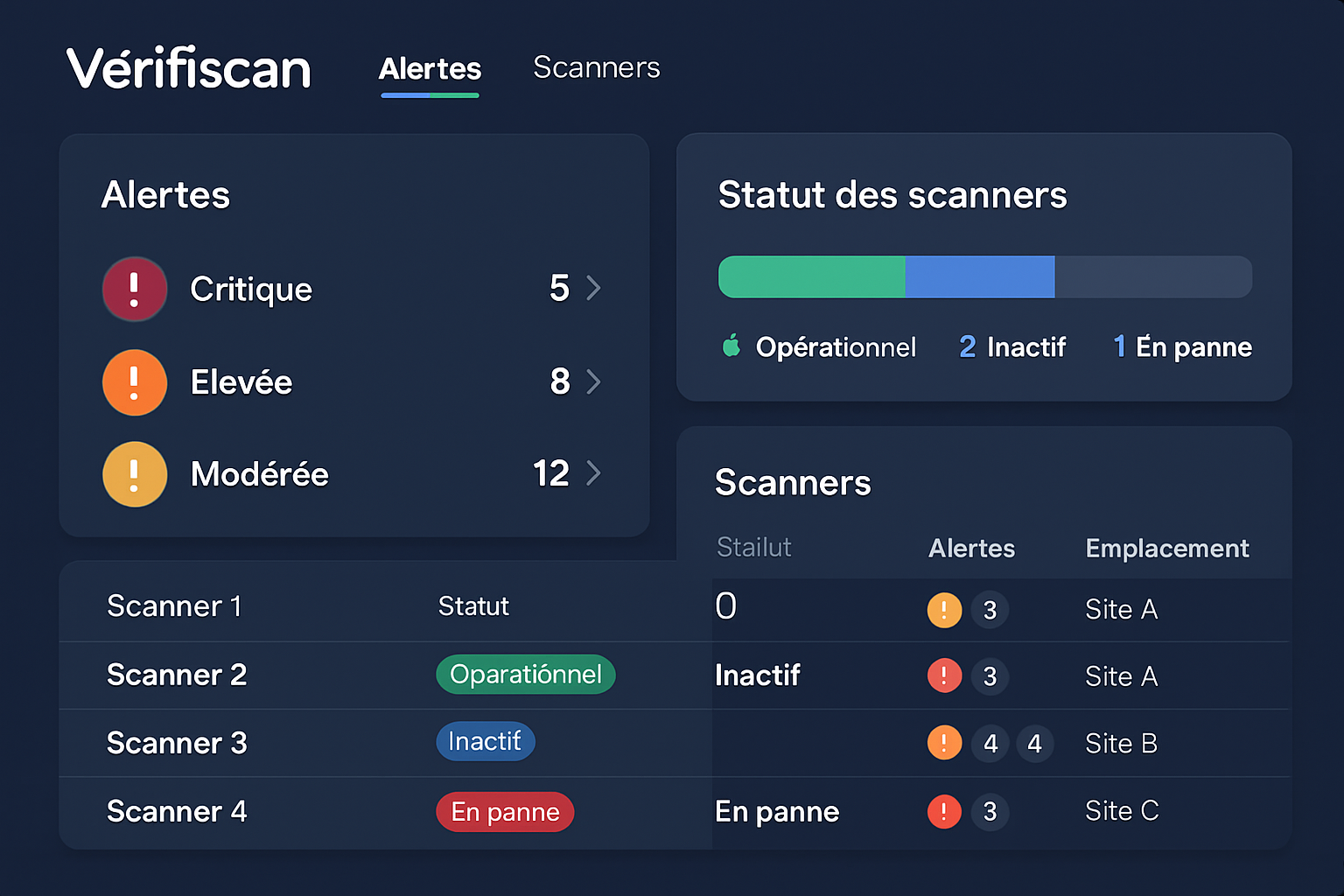Open the Alertes tab
Image resolution: width=1344 pixels, height=896 pixels.
[430, 69]
